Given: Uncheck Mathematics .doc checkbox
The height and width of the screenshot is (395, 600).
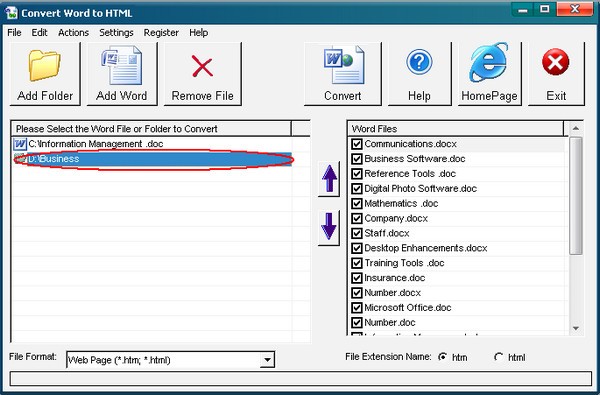Looking at the screenshot, I should (x=357, y=204).
